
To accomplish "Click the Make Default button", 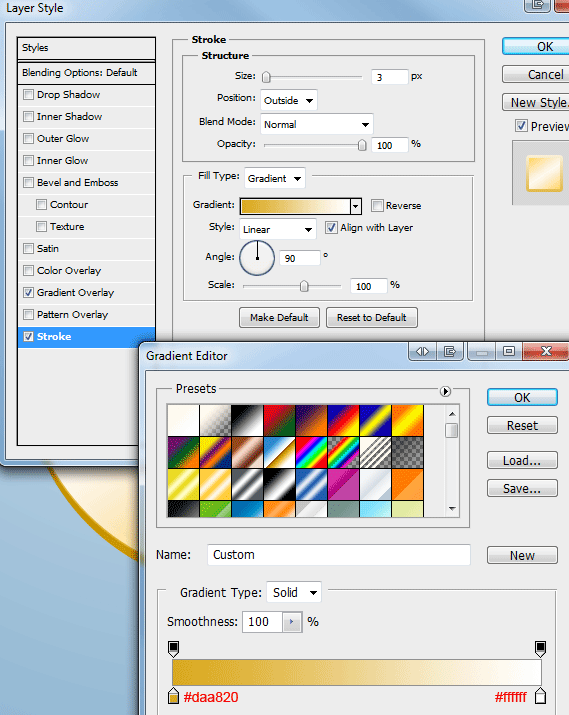I will pos(279,317).
